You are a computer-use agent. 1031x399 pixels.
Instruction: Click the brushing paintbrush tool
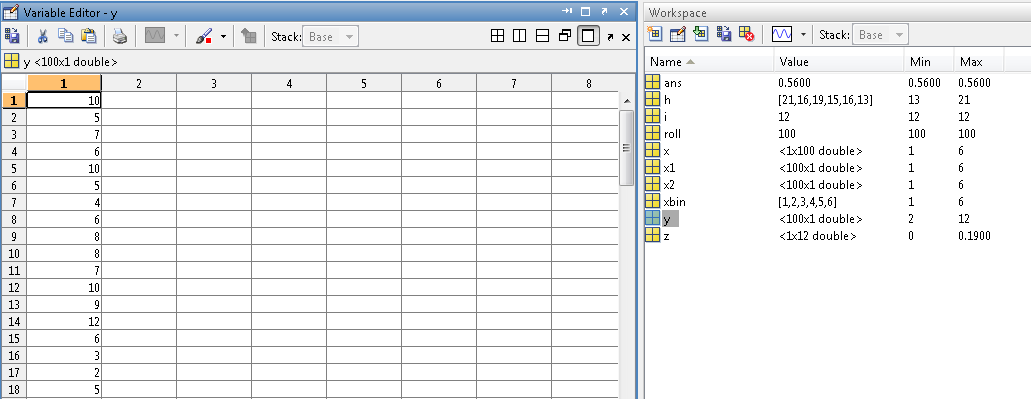[204, 36]
